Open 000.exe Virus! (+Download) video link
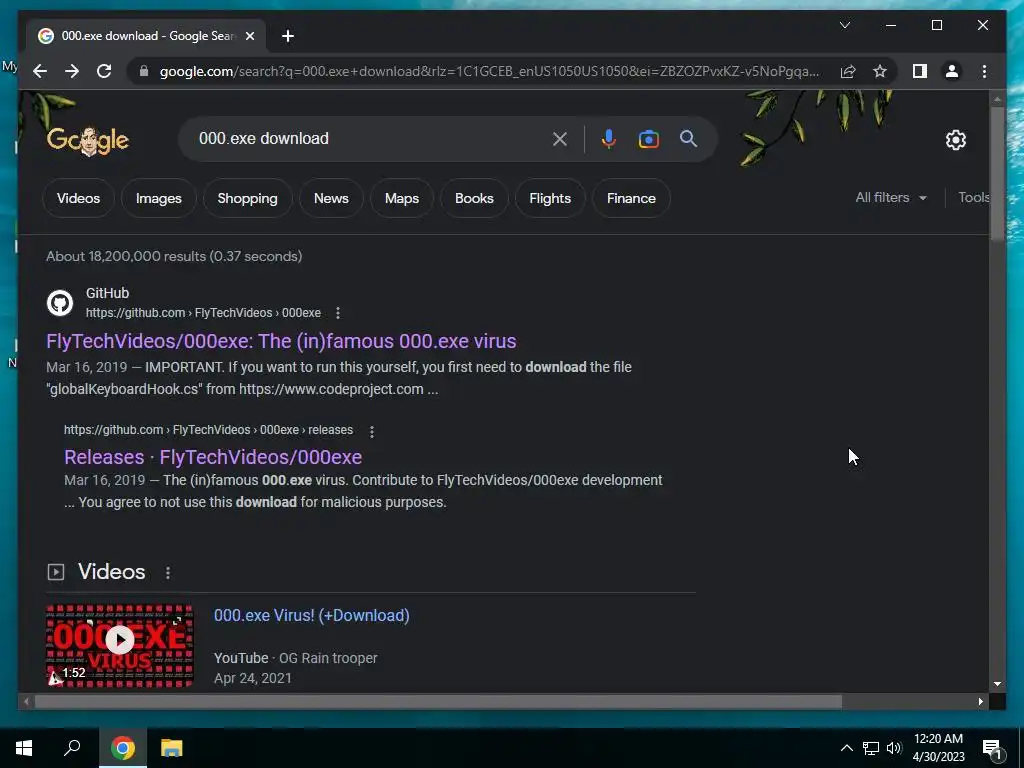Image resolution: width=1024 pixels, height=768 pixels. pyautogui.click(x=312, y=615)
